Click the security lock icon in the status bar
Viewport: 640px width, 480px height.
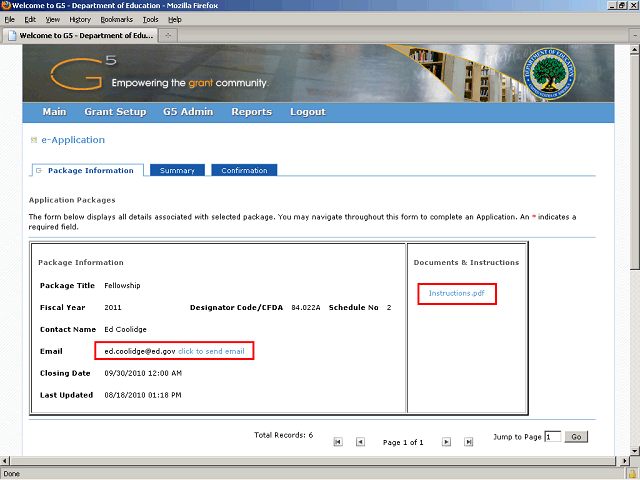pos(632,474)
